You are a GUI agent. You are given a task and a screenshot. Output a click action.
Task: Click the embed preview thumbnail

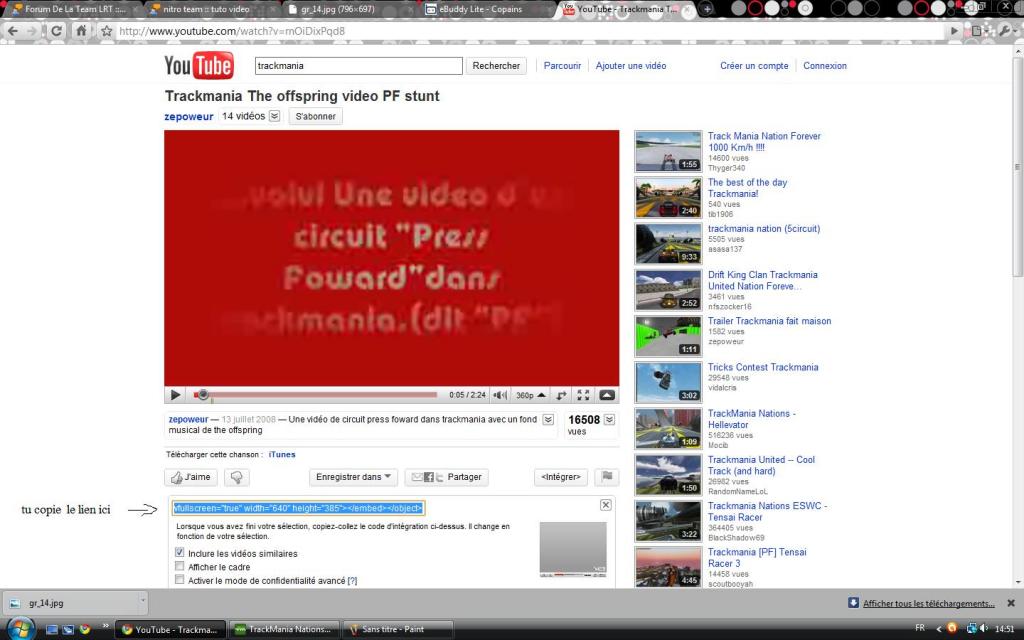pos(573,550)
